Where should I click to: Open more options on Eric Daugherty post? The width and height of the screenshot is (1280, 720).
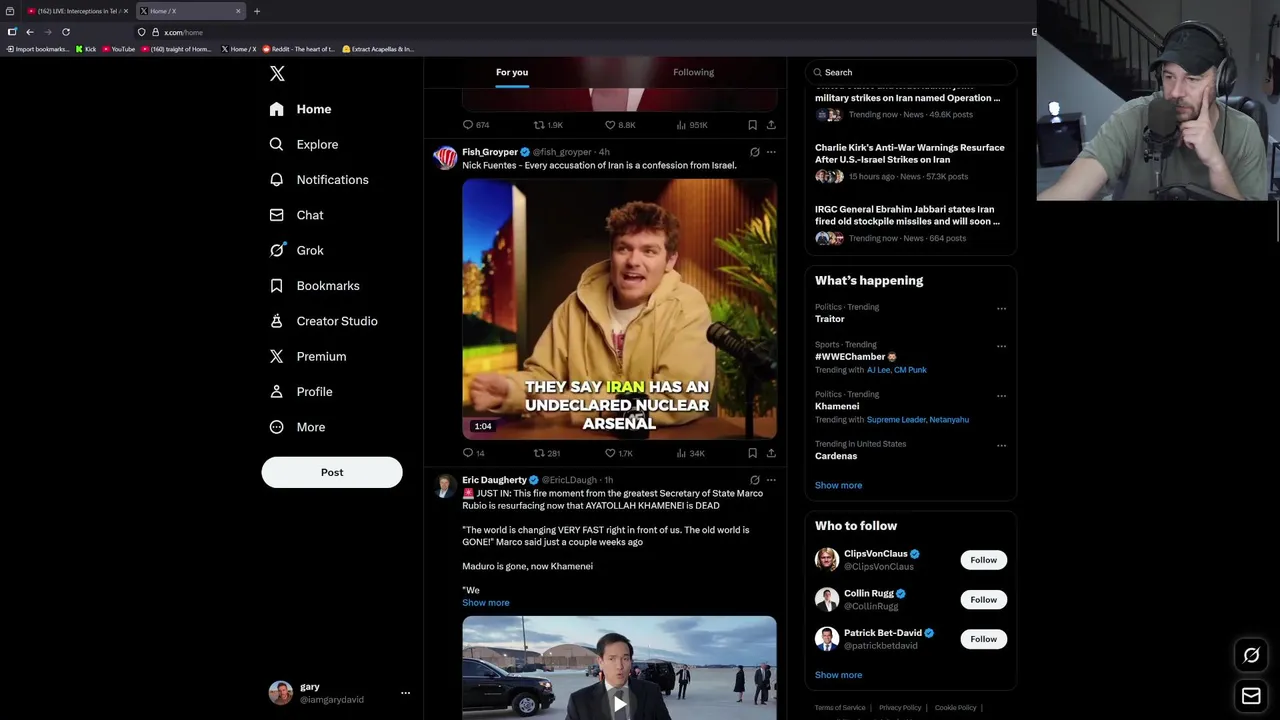[x=771, y=480]
